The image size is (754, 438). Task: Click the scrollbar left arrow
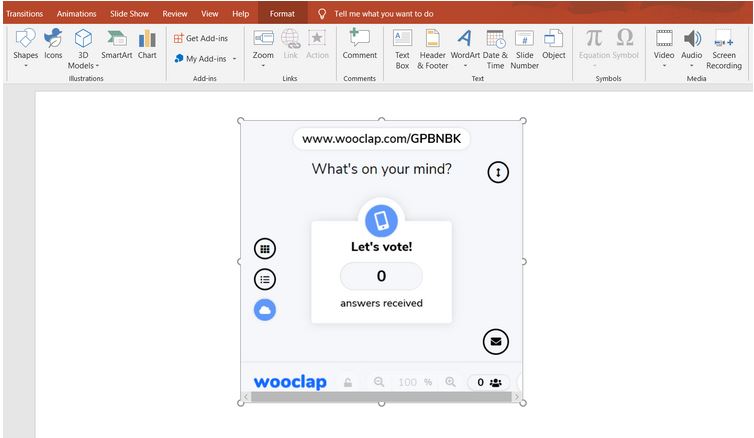tap(246, 397)
